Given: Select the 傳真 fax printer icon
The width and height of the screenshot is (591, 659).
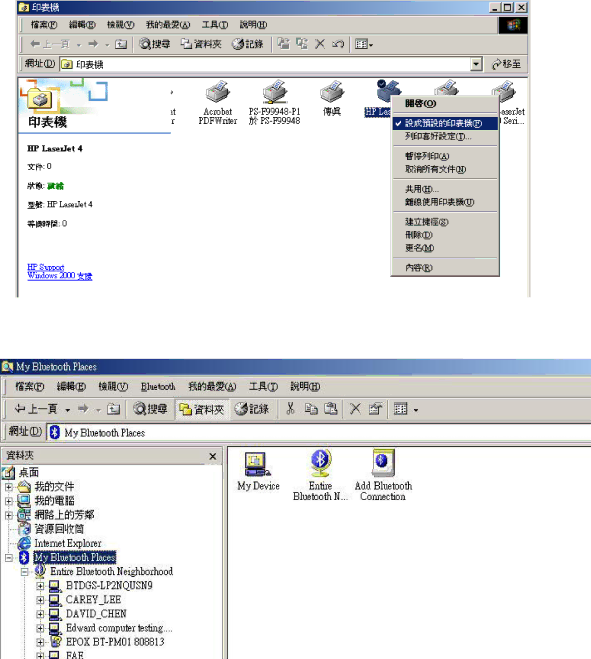Looking at the screenshot, I should point(331,99).
